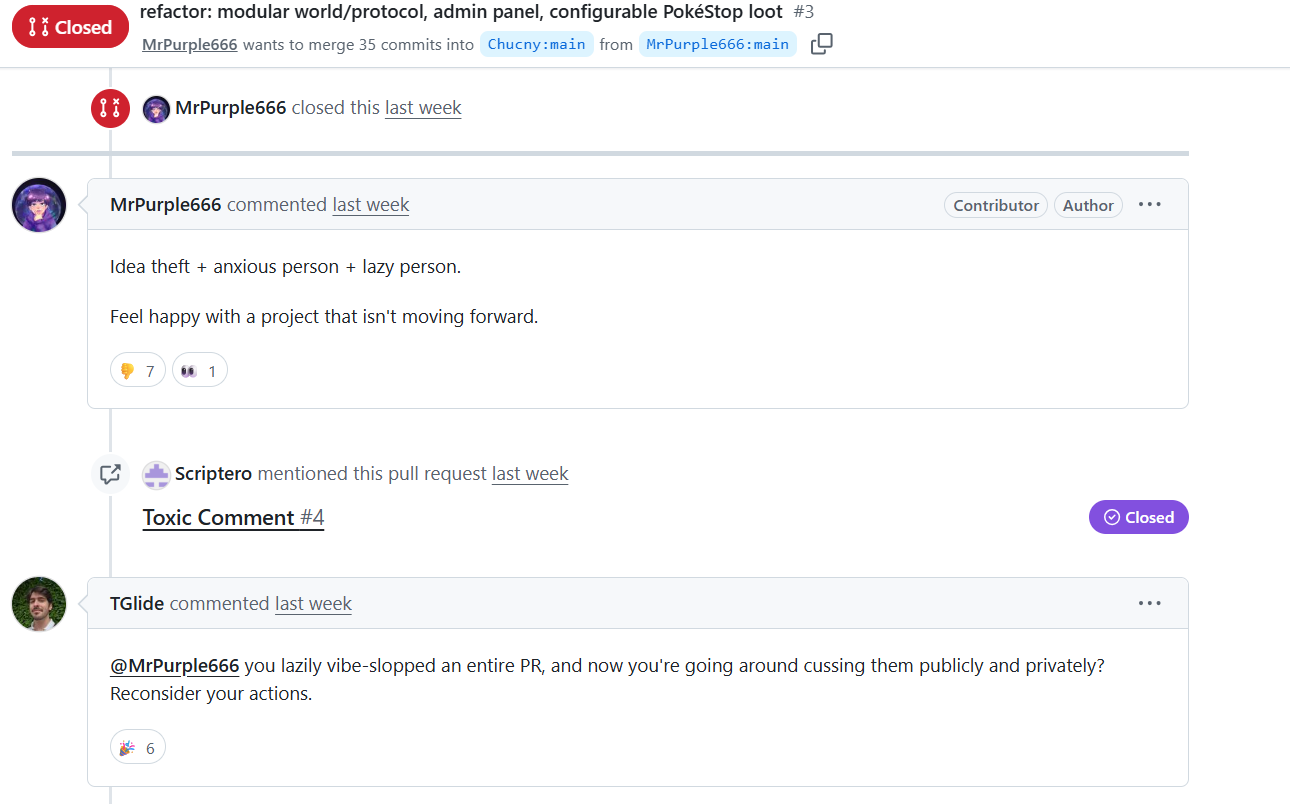Click the red Closed status badge

pyautogui.click(x=70, y=27)
